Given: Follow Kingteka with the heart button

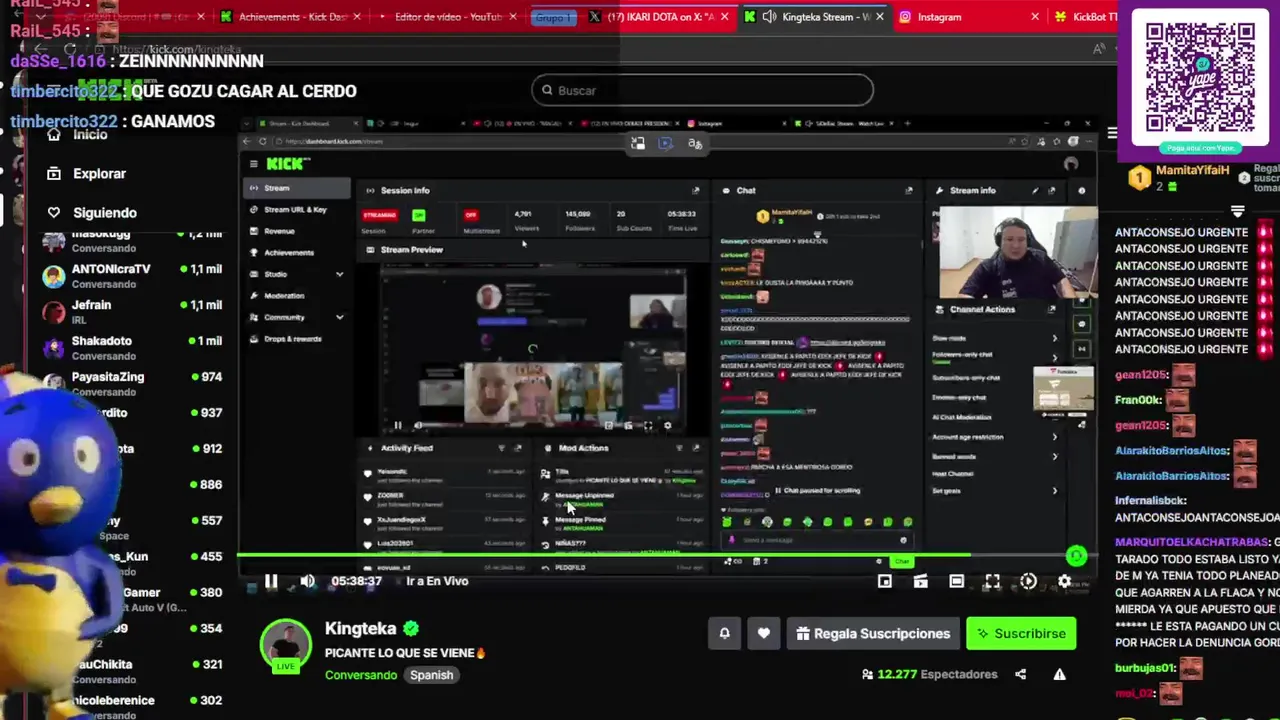Looking at the screenshot, I should [764, 633].
